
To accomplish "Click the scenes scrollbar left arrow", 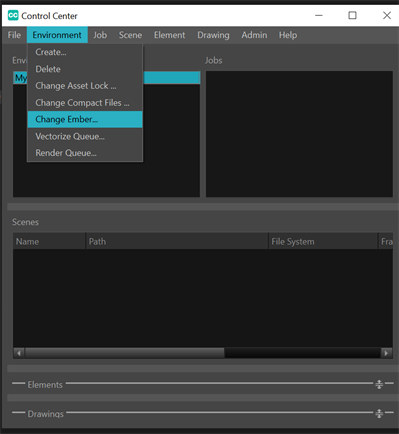I will coord(19,353).
